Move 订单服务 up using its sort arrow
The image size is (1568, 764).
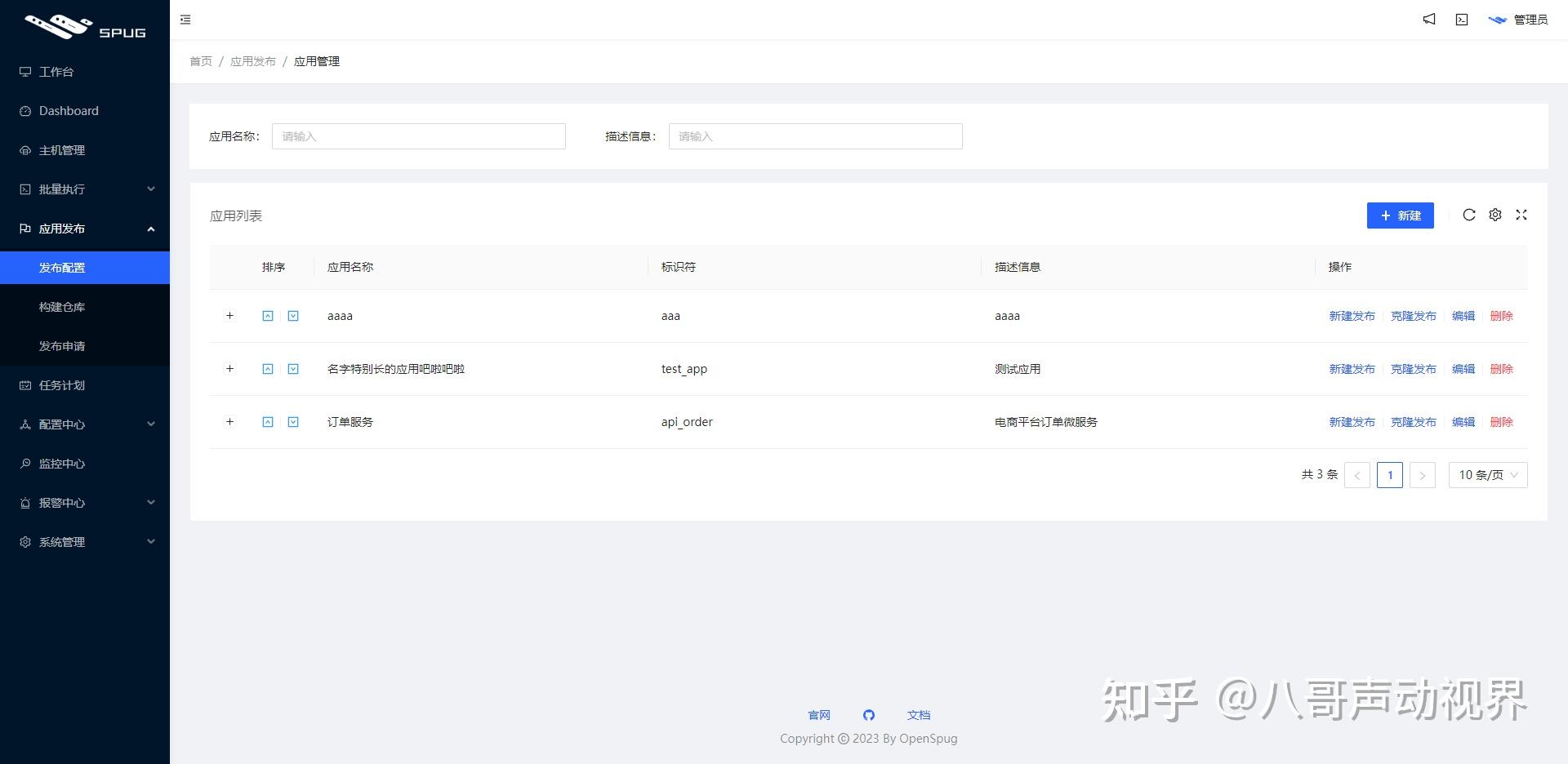267,422
